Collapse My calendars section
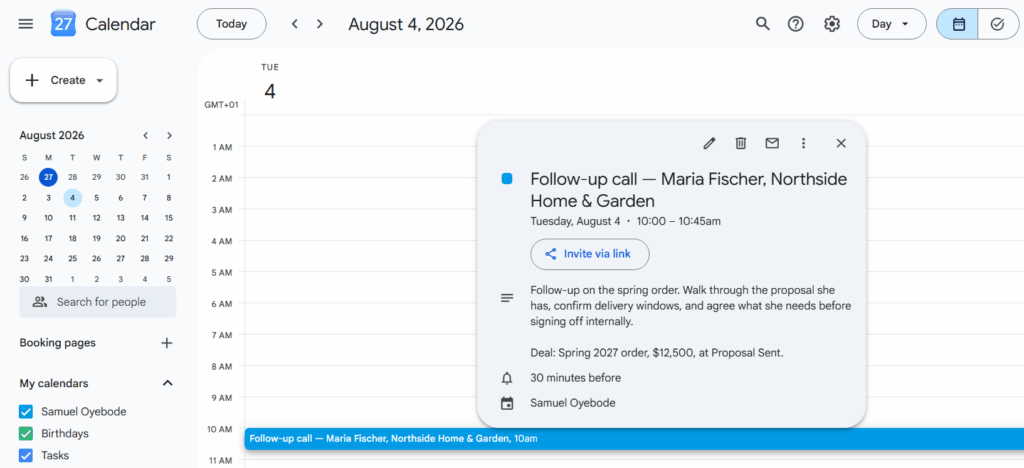The image size is (1024, 468). (x=168, y=383)
